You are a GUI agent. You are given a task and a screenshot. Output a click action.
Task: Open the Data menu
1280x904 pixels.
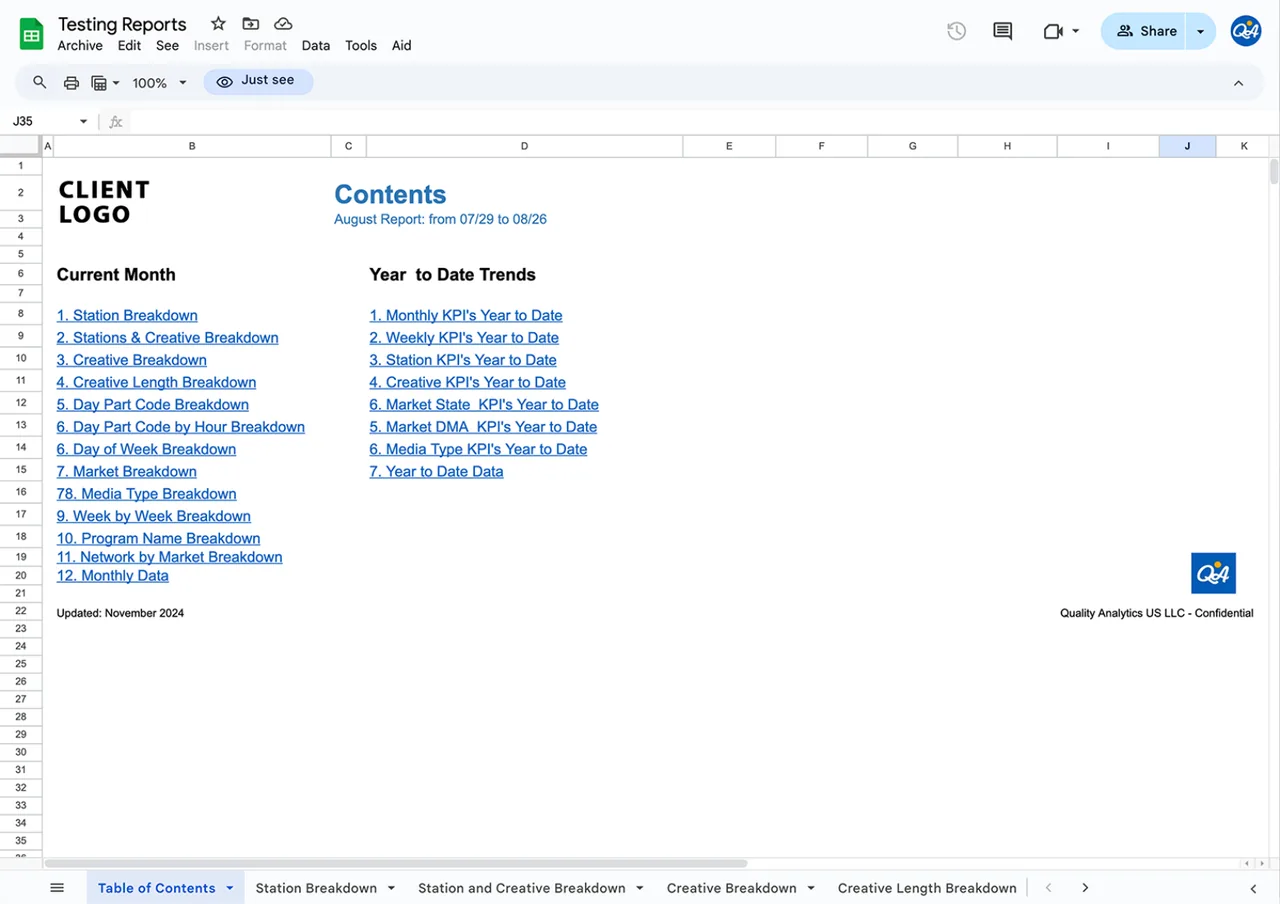click(x=316, y=46)
